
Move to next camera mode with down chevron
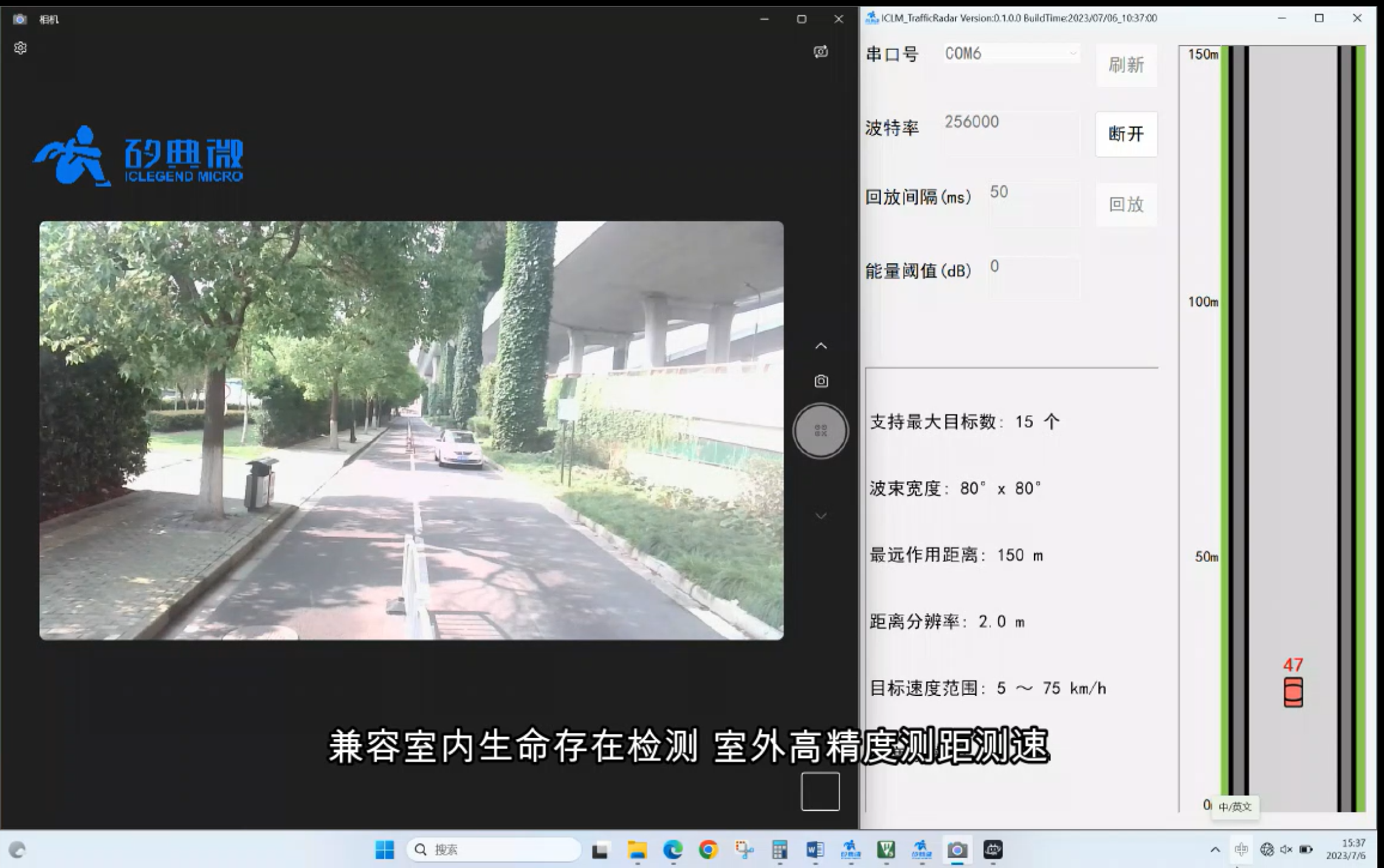(821, 516)
